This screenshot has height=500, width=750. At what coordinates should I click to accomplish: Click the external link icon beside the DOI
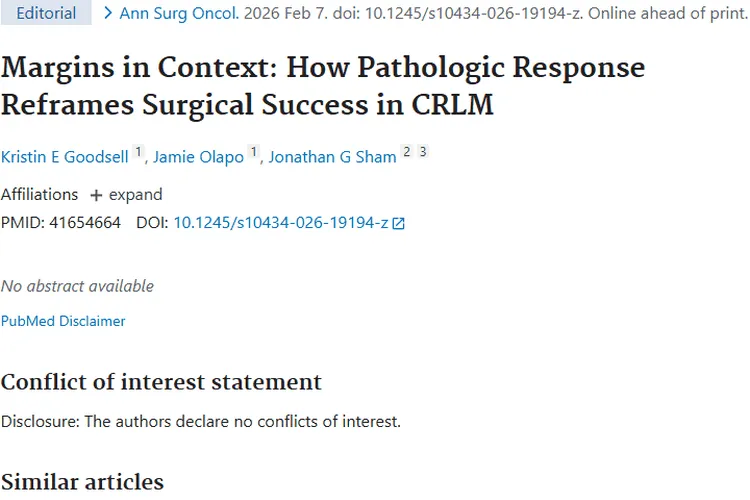coord(399,224)
